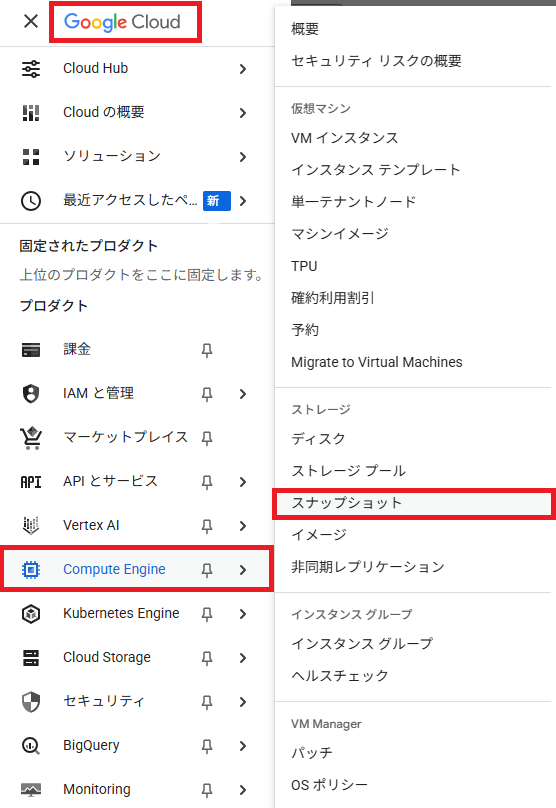
Task: Click the Kubernetes Engine hexagon icon
Action: click(31, 614)
